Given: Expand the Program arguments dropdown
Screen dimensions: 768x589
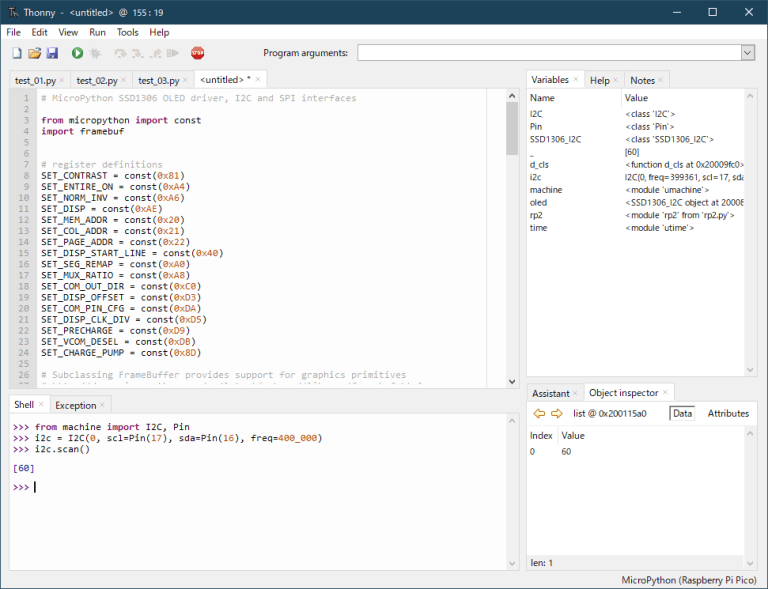Looking at the screenshot, I should tap(747, 53).
